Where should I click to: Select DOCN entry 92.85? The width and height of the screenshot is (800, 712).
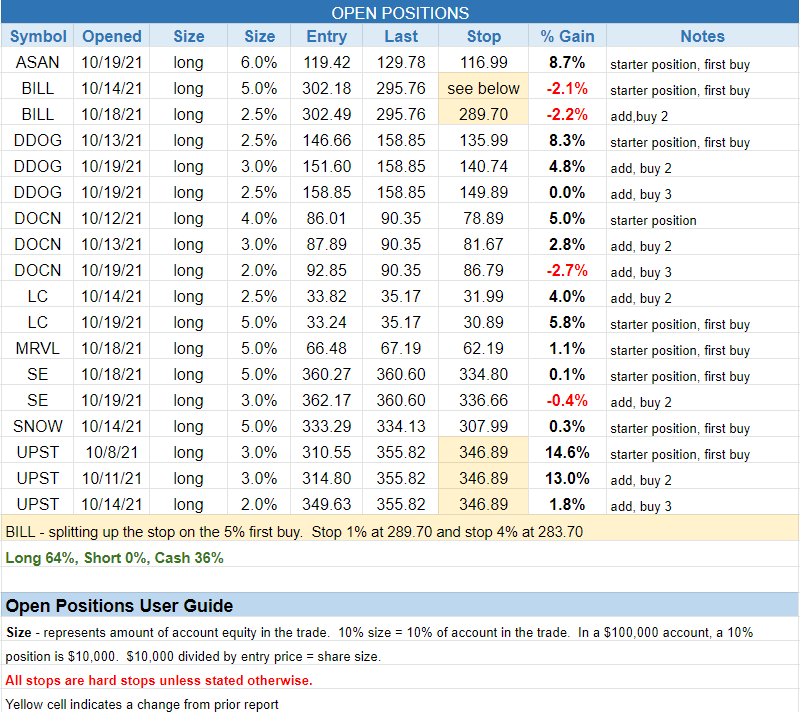click(x=327, y=270)
